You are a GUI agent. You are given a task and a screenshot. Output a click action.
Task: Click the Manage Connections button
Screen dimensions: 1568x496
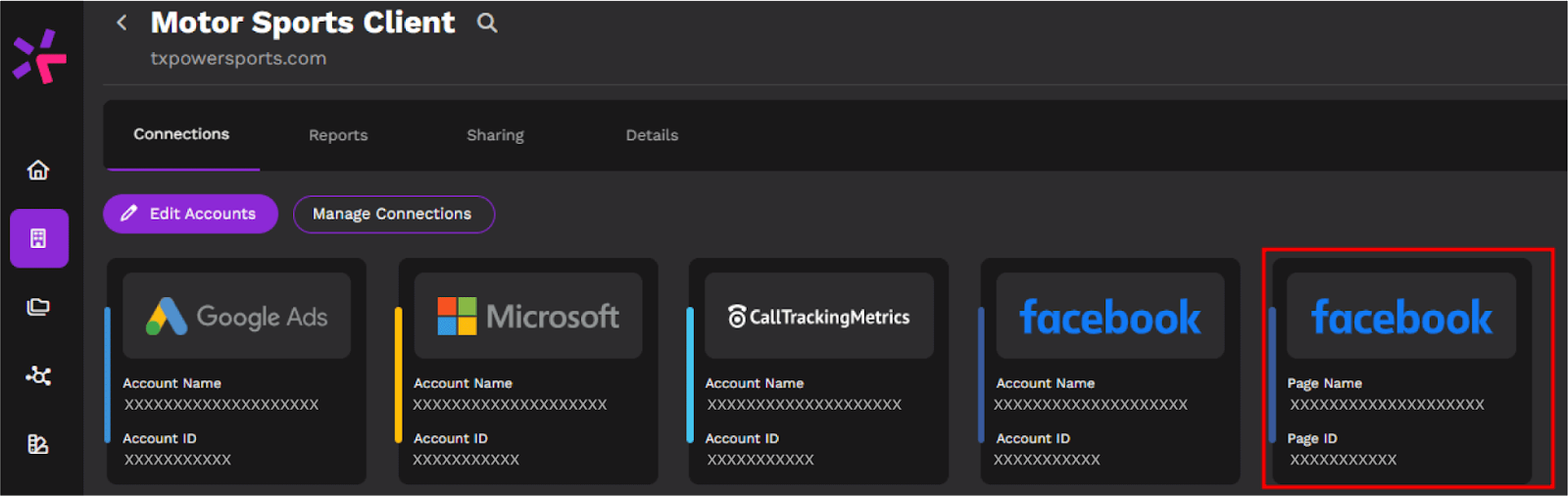click(393, 214)
